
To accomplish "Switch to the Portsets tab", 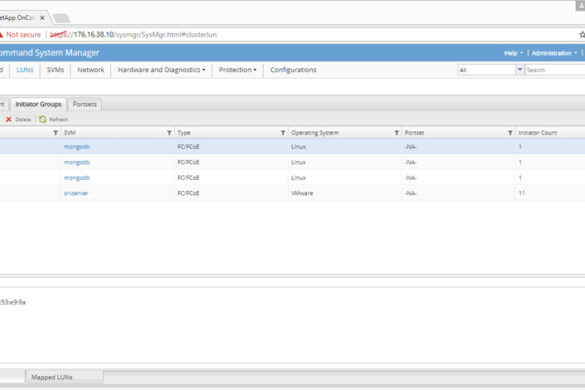I will point(84,104).
